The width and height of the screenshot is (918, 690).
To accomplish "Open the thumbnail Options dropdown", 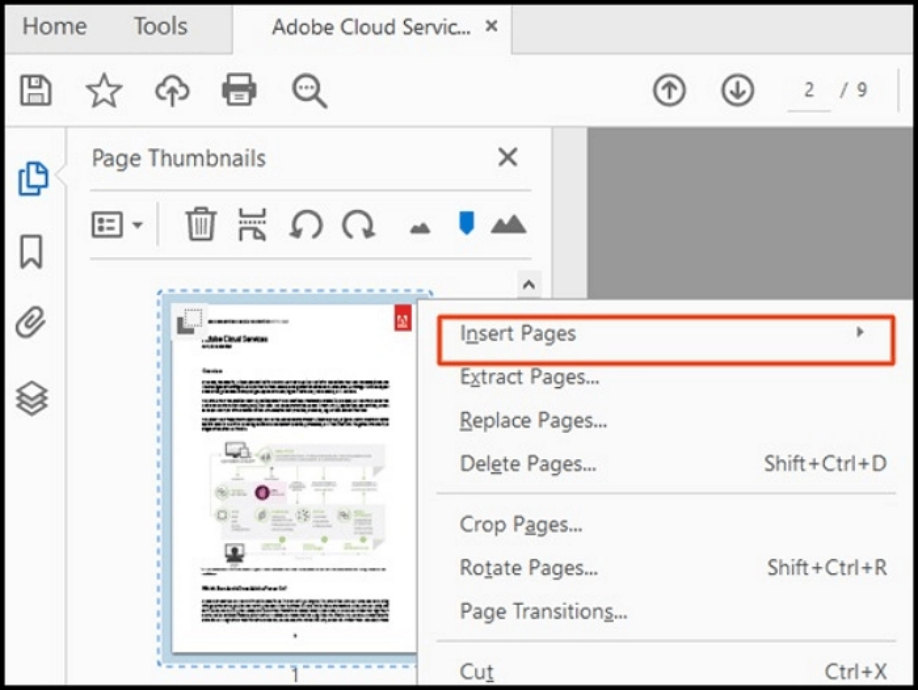I will pyautogui.click(x=116, y=224).
